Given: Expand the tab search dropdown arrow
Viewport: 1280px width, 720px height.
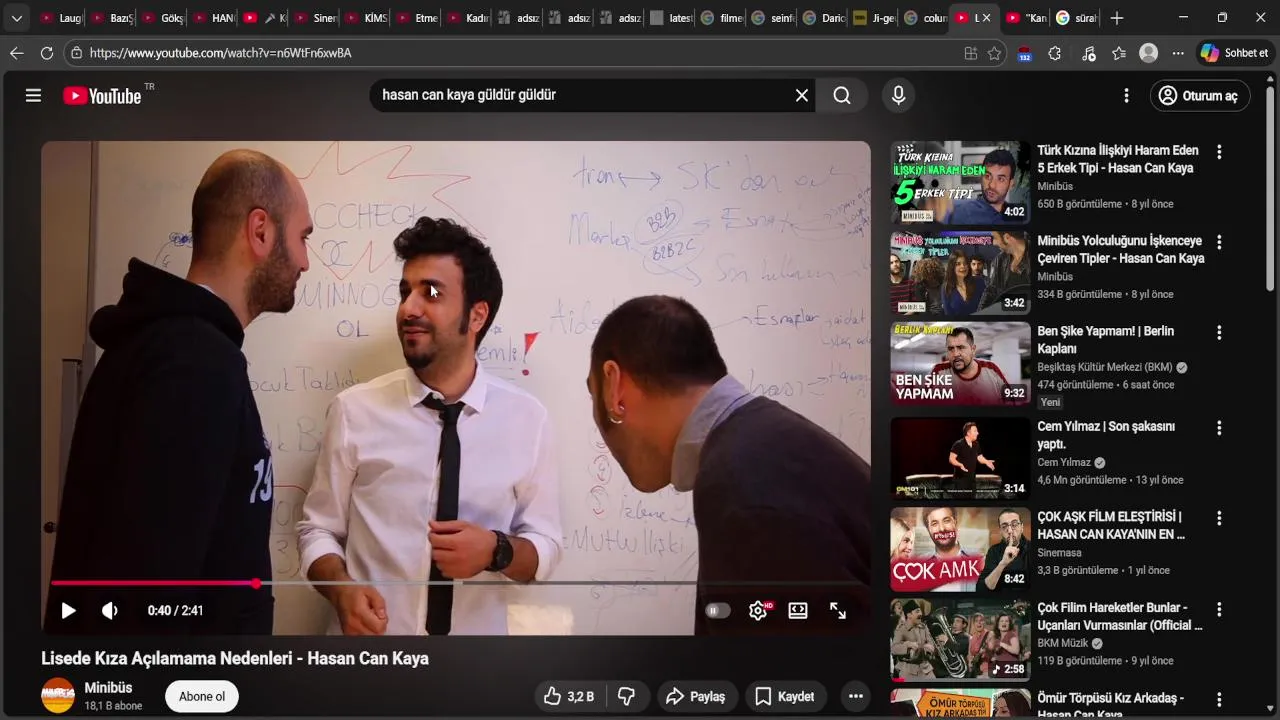Looking at the screenshot, I should point(16,18).
